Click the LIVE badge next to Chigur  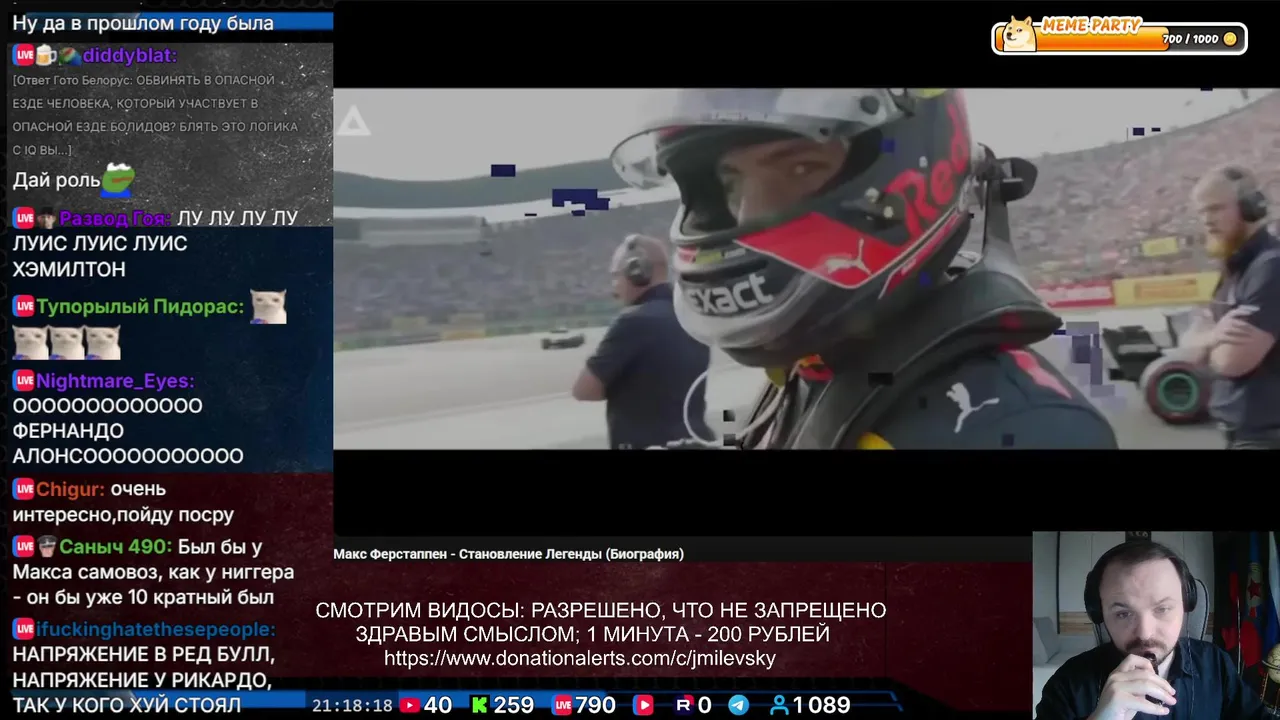tap(23, 489)
